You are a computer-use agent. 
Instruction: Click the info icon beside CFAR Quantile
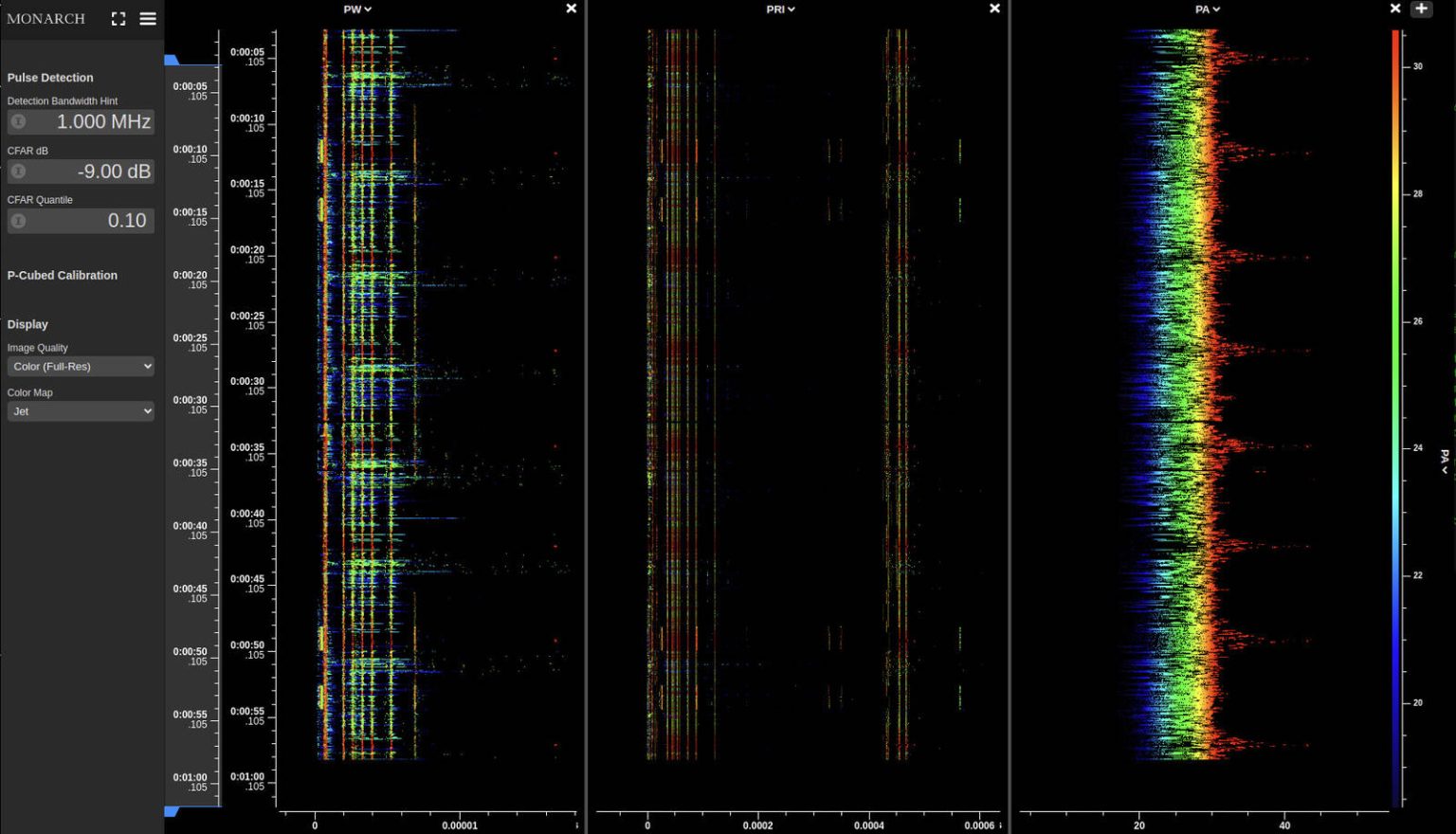coord(17,221)
